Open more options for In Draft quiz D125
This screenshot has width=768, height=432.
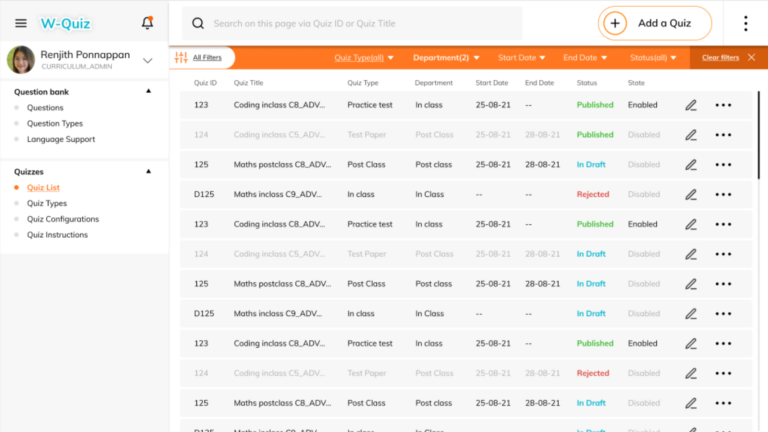723,313
